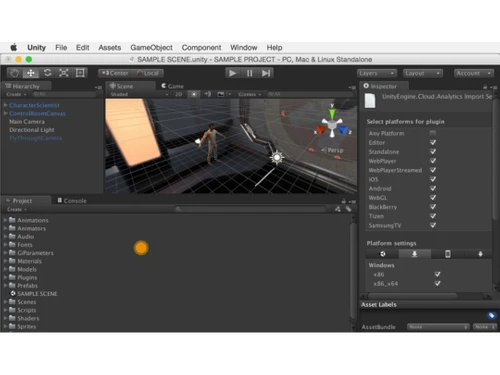Expand the ControlRoomCanvas hierarchy item
Image resolution: width=500 pixels, height=375 pixels.
point(6,113)
